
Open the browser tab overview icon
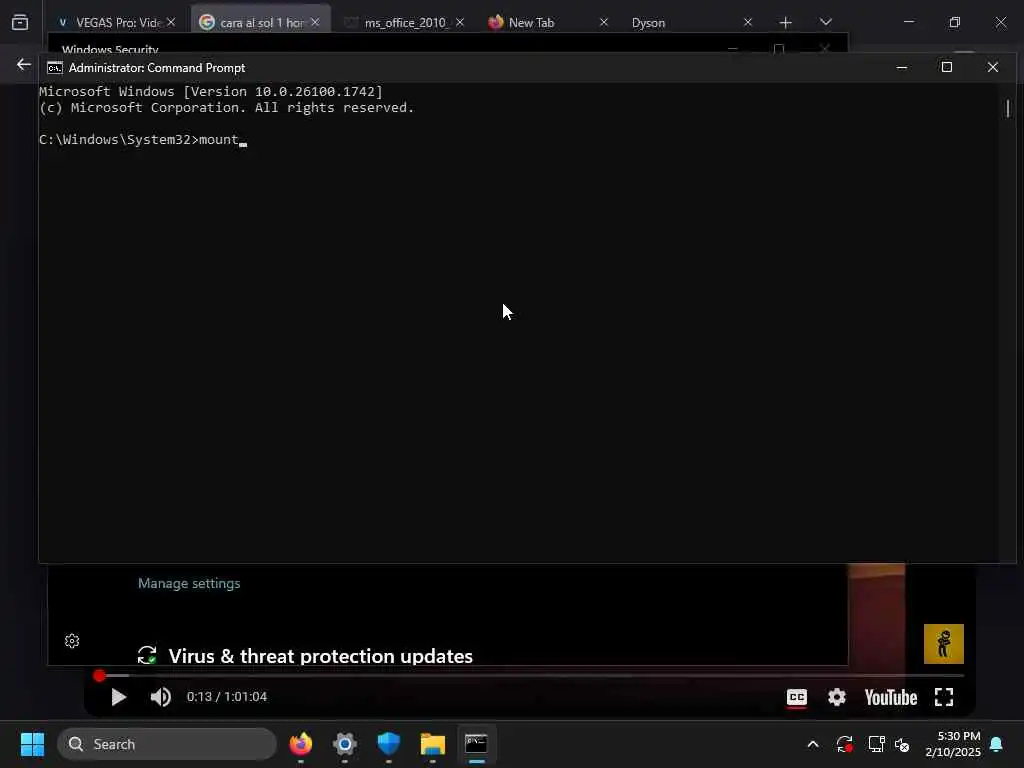tap(20, 22)
